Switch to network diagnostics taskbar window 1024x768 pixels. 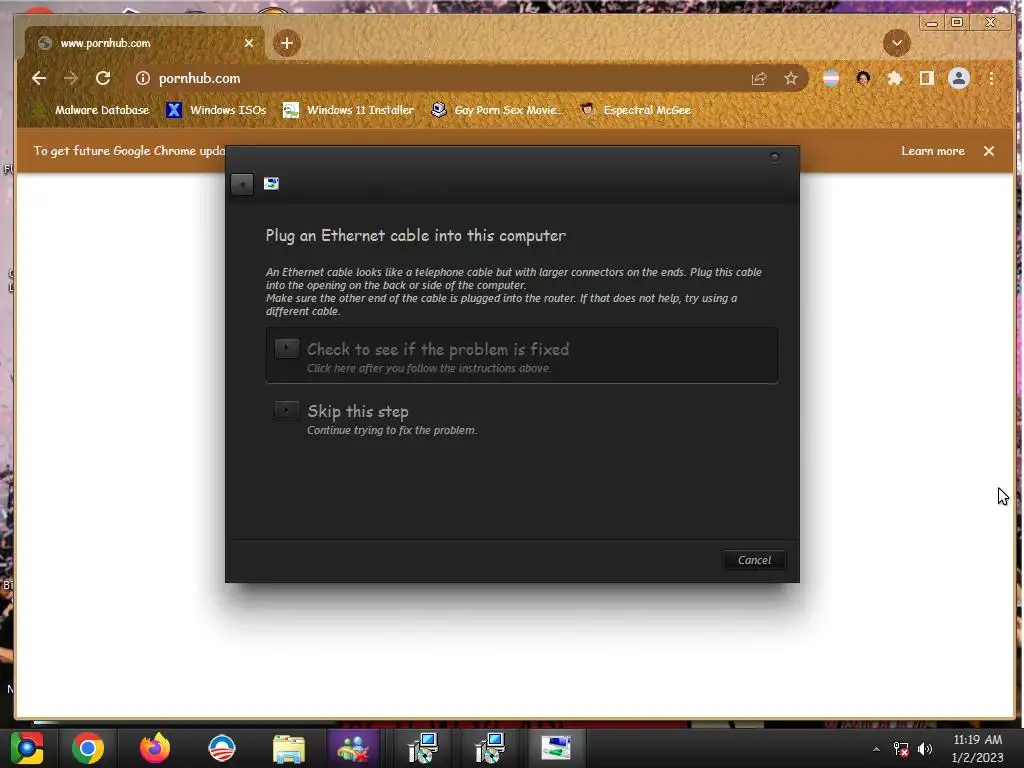click(556, 748)
